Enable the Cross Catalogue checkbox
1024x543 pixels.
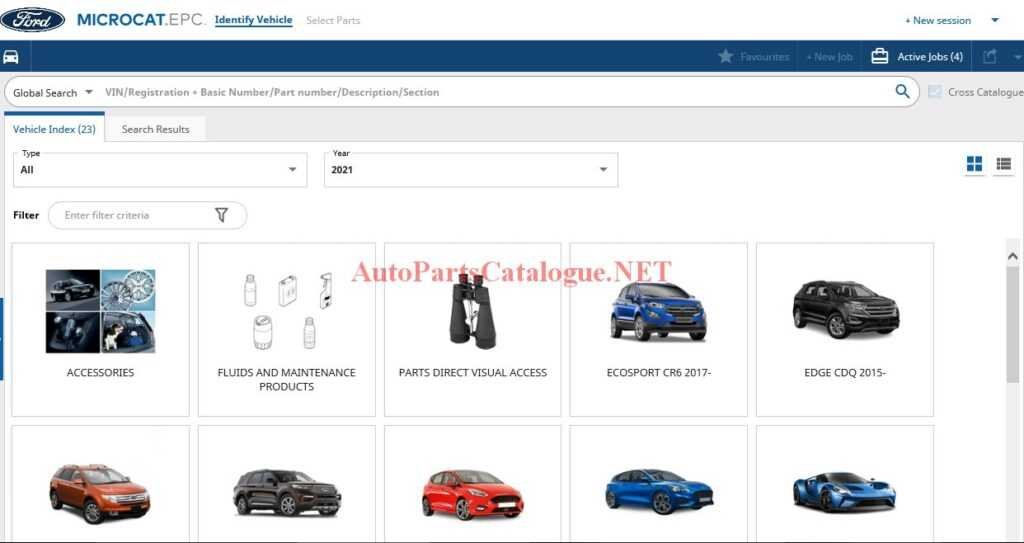pyautogui.click(x=935, y=92)
